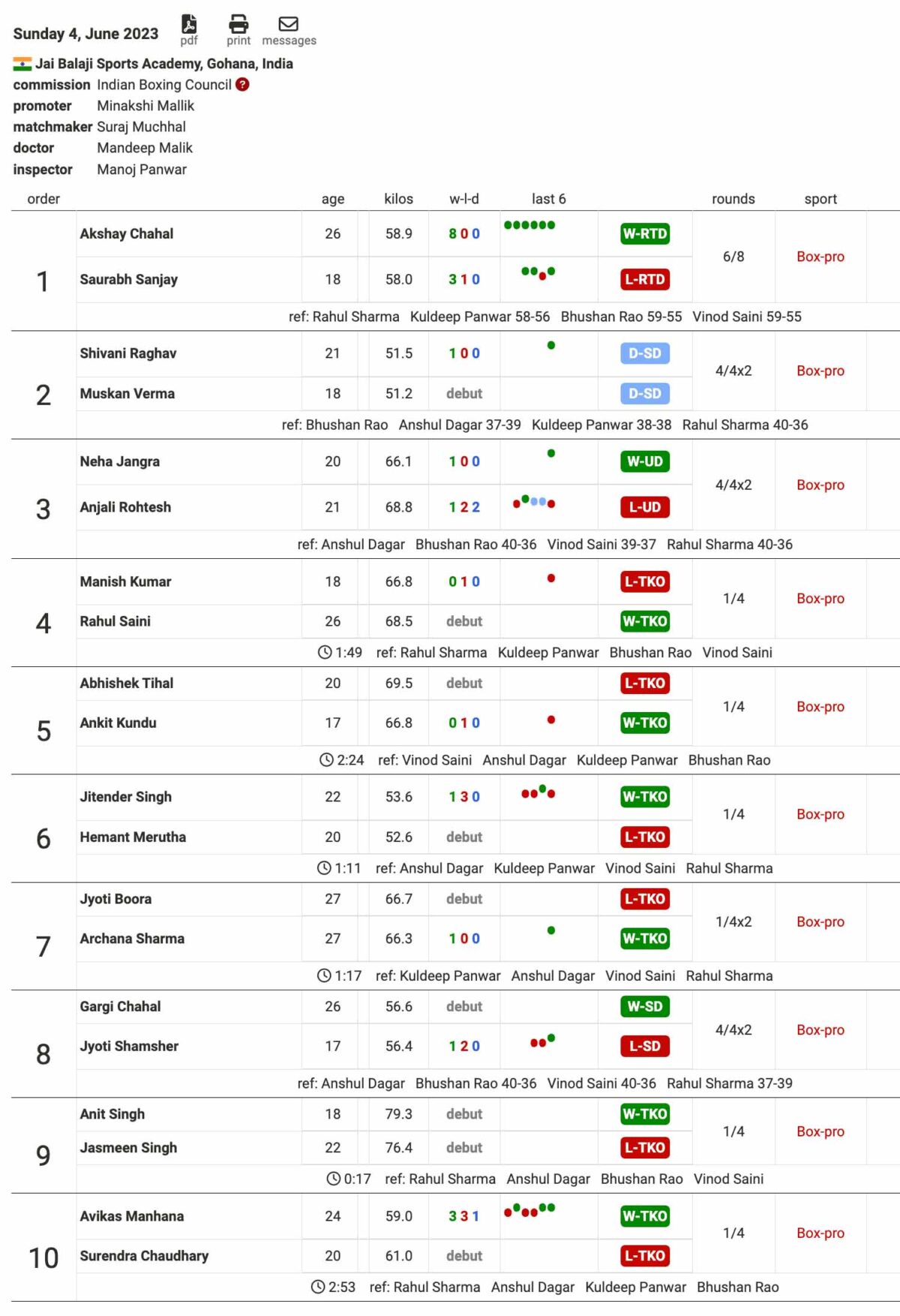Click the print icon
The height and width of the screenshot is (1316, 900).
238,24
